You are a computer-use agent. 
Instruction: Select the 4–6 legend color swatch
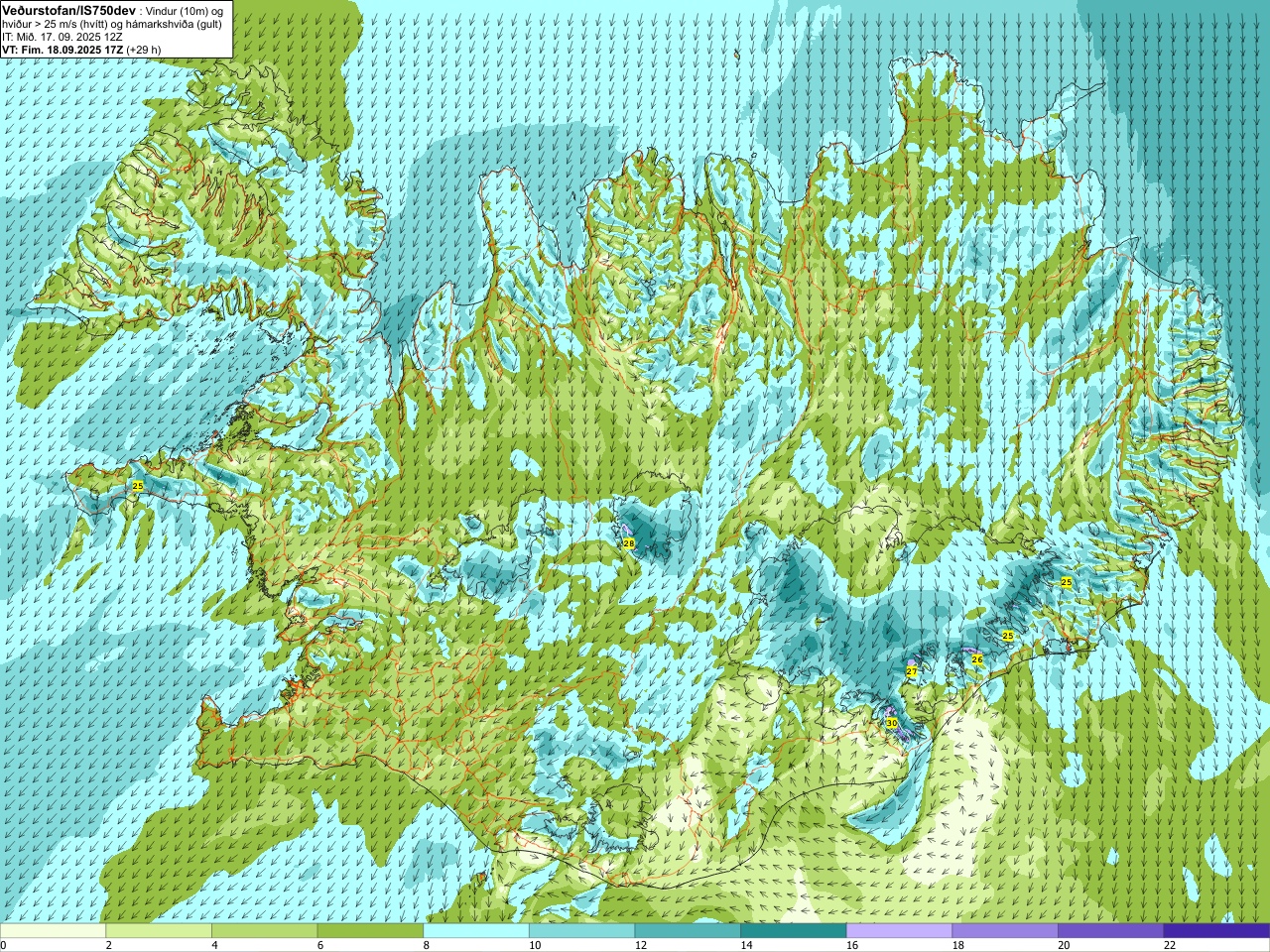(x=264, y=931)
